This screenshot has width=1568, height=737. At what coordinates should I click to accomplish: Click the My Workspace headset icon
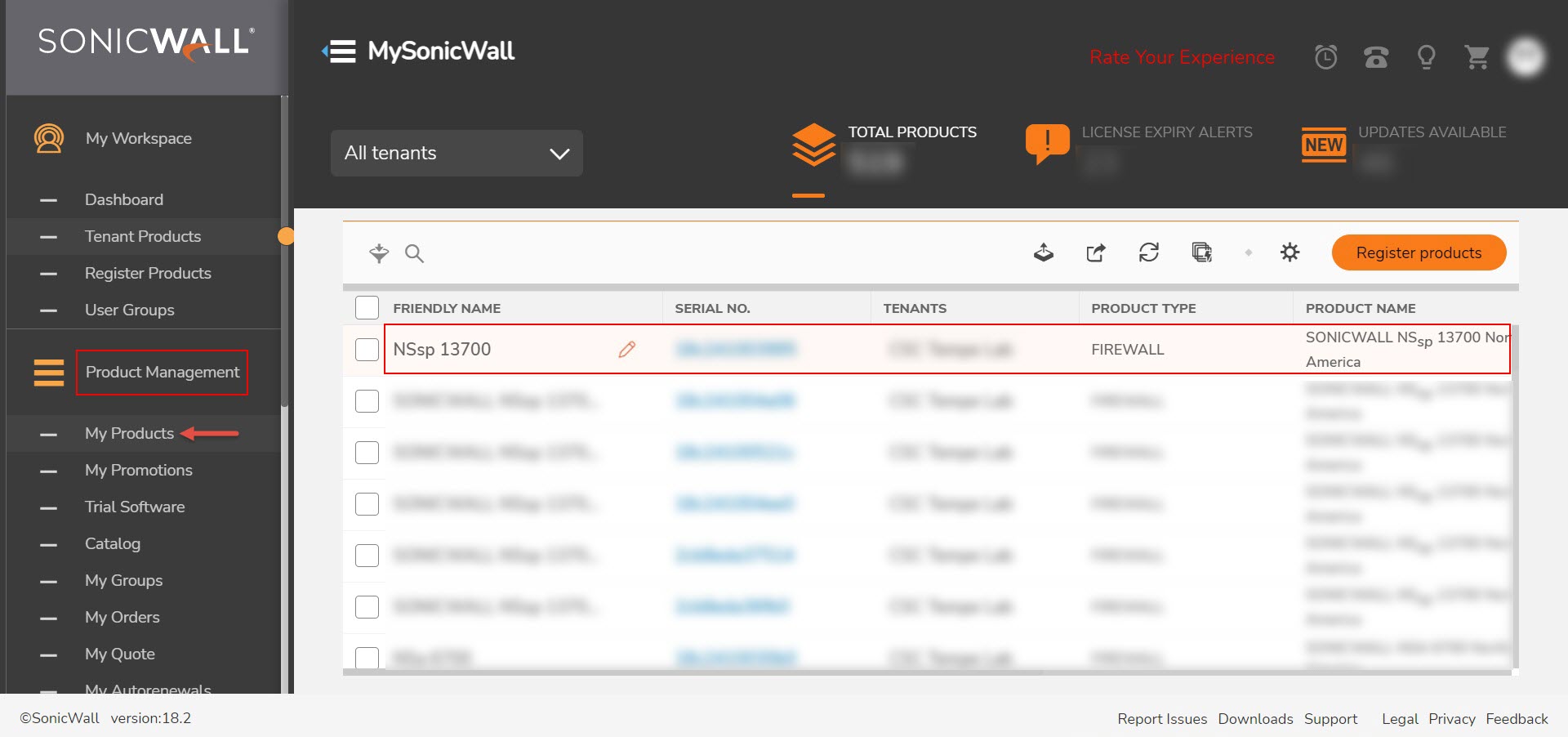click(49, 138)
